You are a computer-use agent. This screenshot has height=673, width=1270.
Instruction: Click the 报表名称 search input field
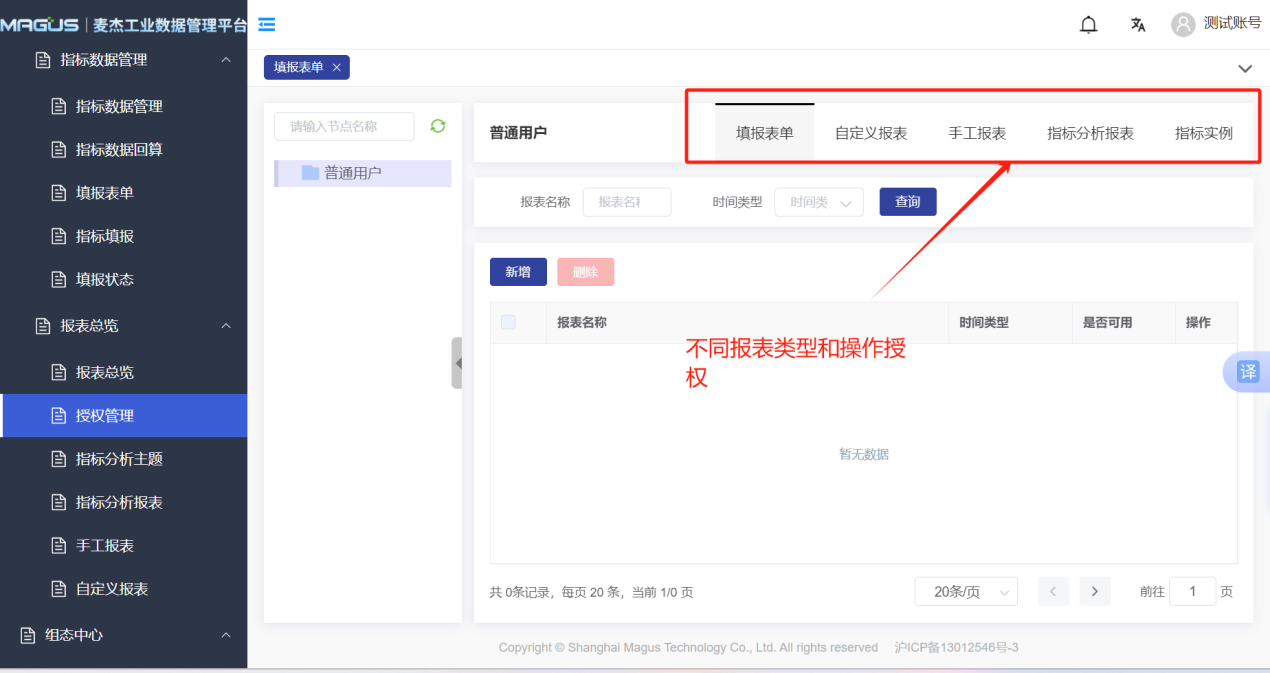pyautogui.click(x=626, y=202)
